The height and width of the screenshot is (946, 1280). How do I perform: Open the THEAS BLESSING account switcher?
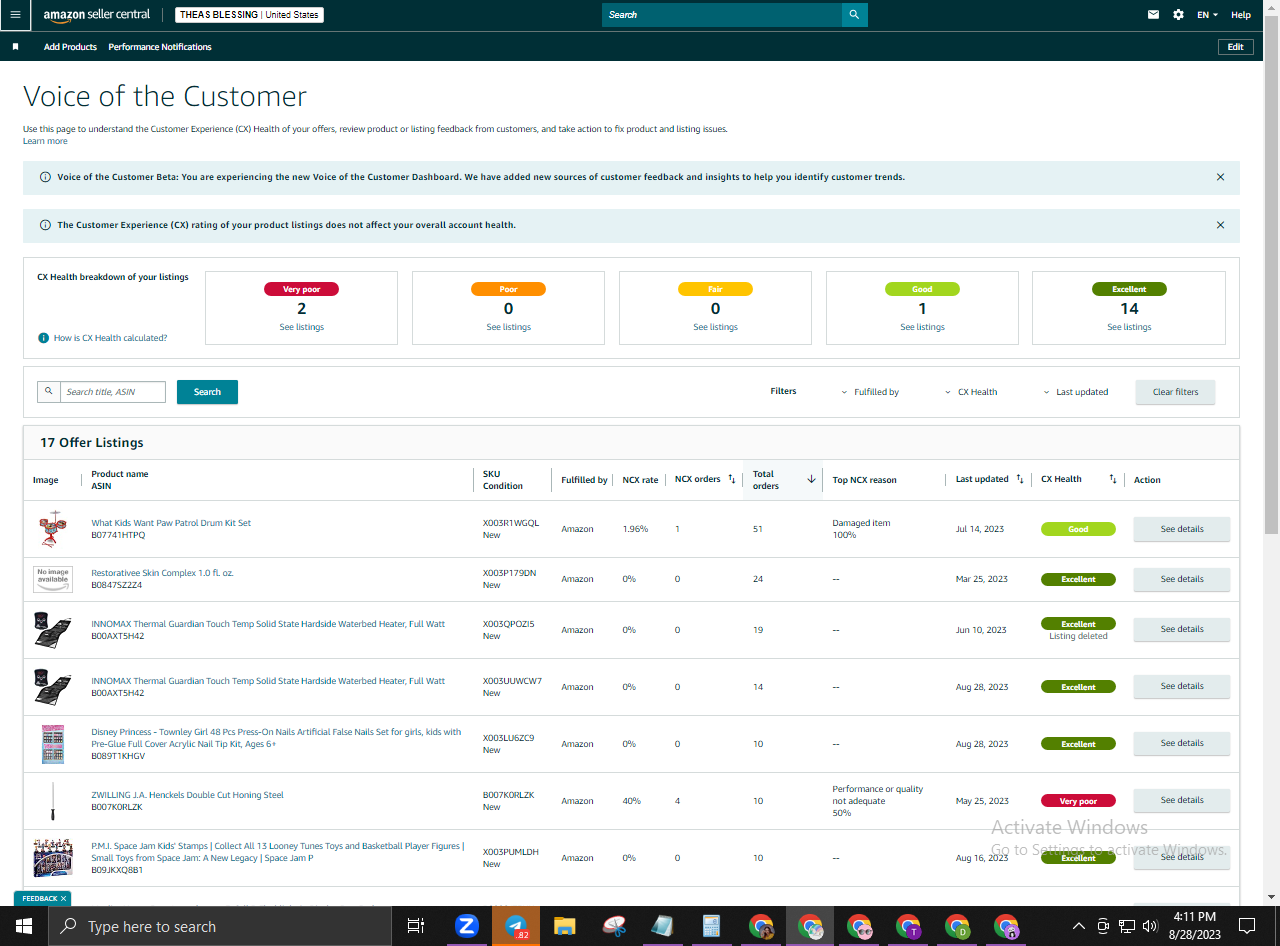click(x=249, y=15)
